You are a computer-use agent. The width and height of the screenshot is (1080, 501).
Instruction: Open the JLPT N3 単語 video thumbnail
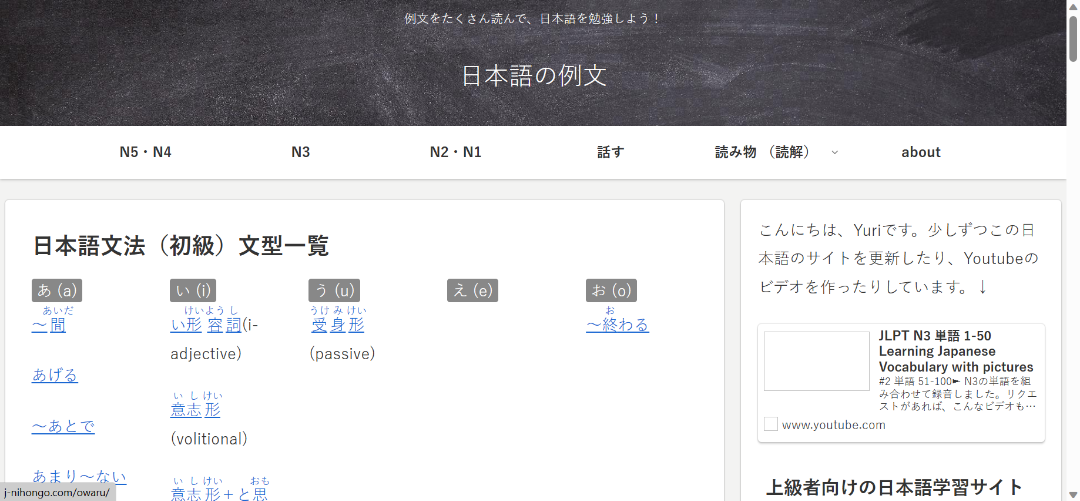pos(817,361)
